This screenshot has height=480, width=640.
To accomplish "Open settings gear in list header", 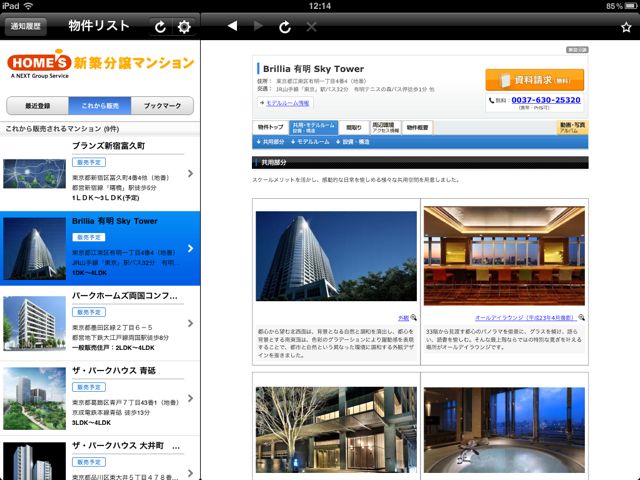I will click(184, 27).
